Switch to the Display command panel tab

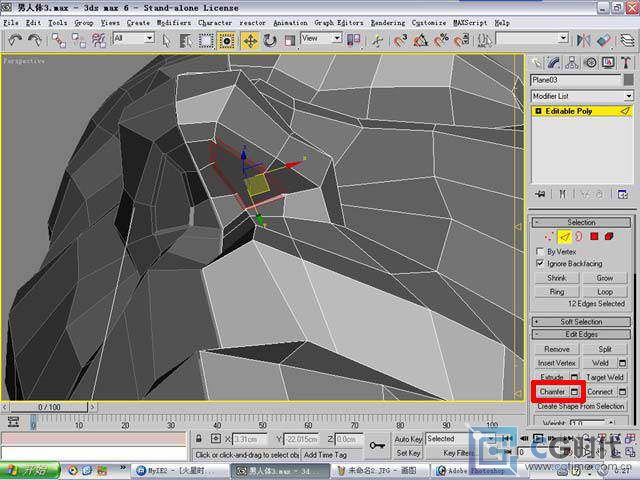point(608,63)
